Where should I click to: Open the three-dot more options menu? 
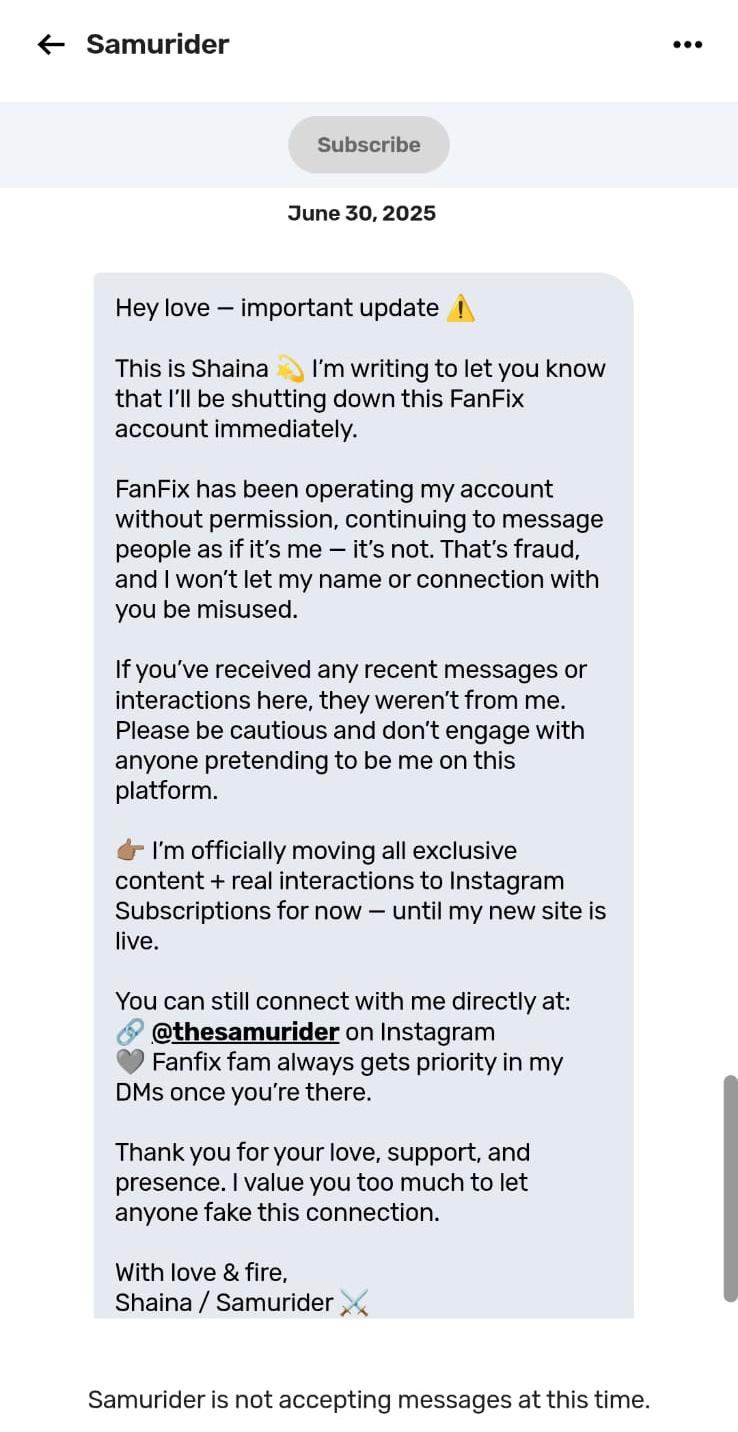pyautogui.click(x=687, y=45)
